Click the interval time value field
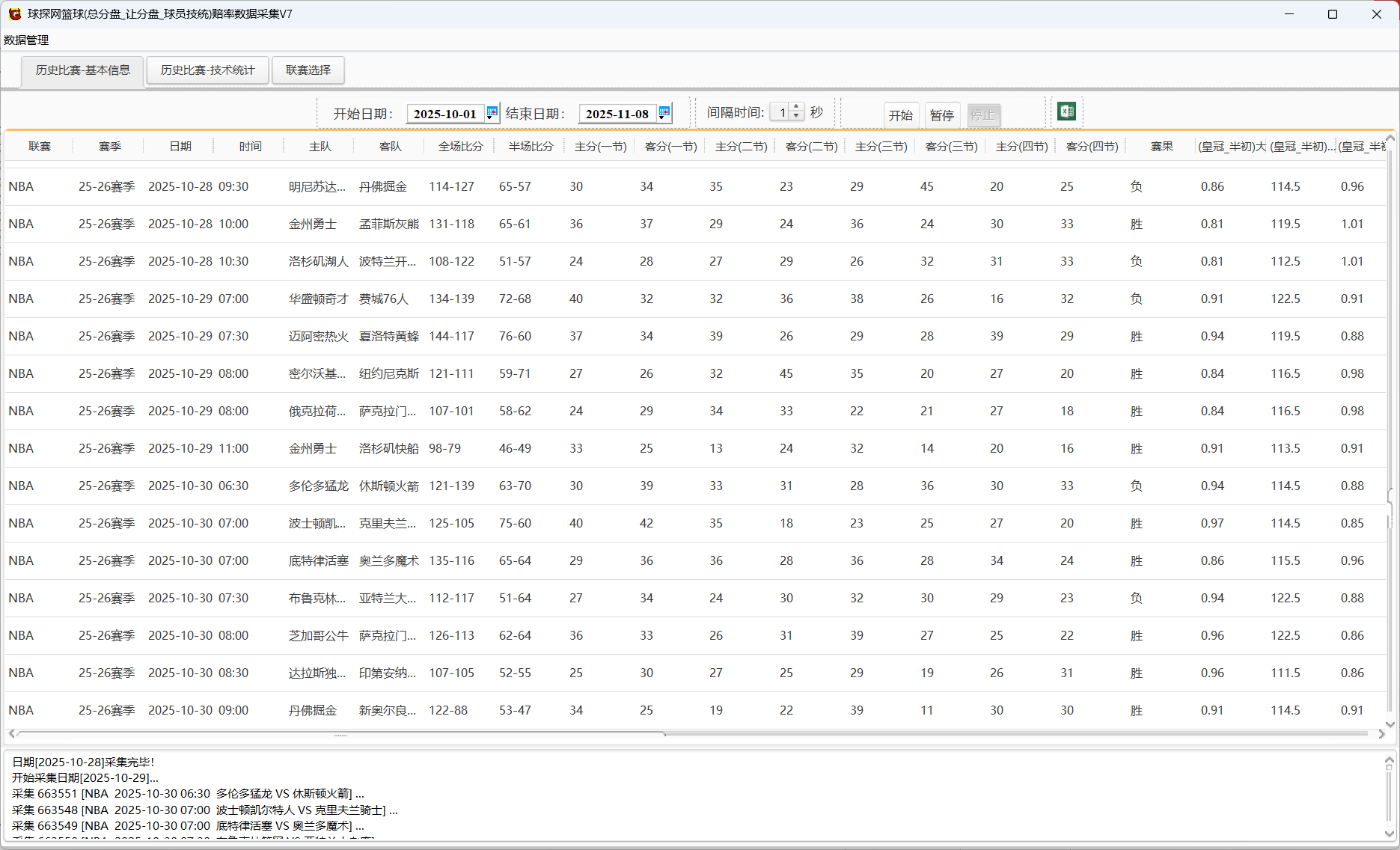1400x850 pixels. click(780, 112)
